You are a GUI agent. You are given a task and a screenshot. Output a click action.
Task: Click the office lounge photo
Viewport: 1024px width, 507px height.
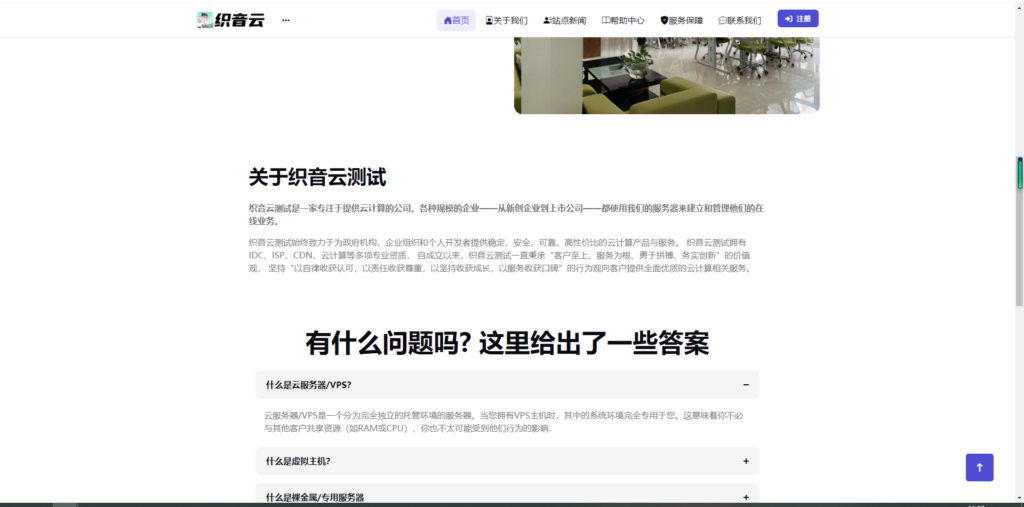point(666,75)
